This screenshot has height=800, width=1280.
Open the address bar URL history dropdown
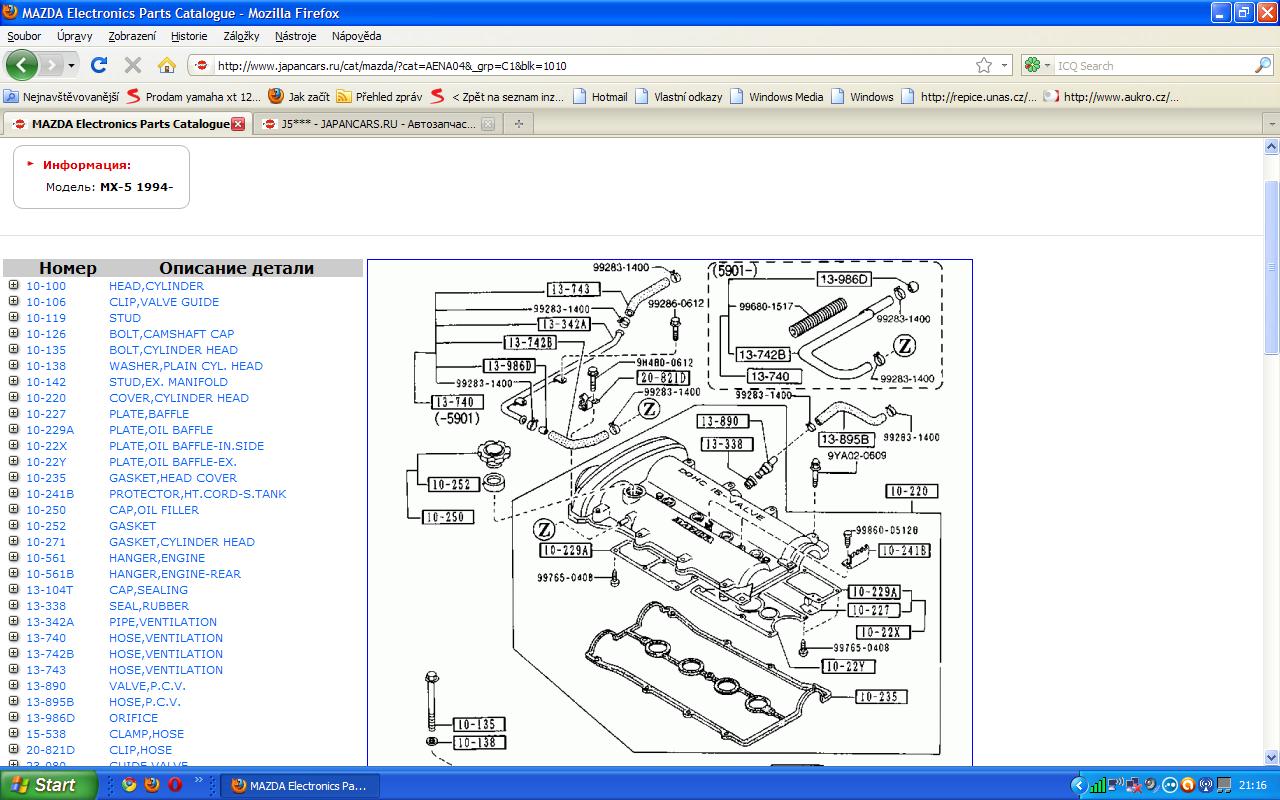point(1004,66)
